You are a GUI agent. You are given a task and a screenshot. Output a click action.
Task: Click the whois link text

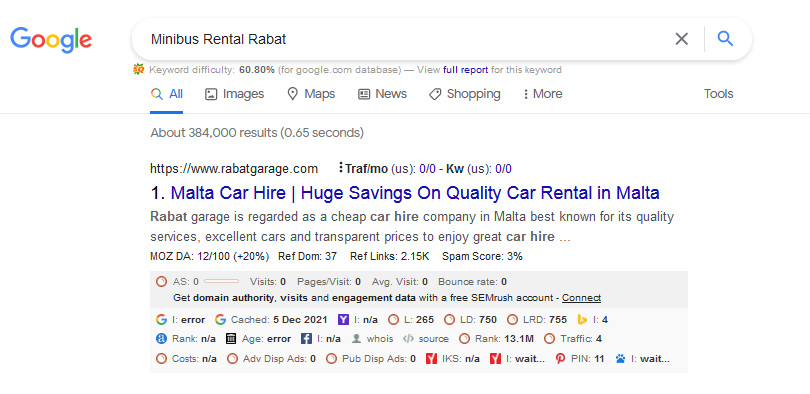coord(380,339)
